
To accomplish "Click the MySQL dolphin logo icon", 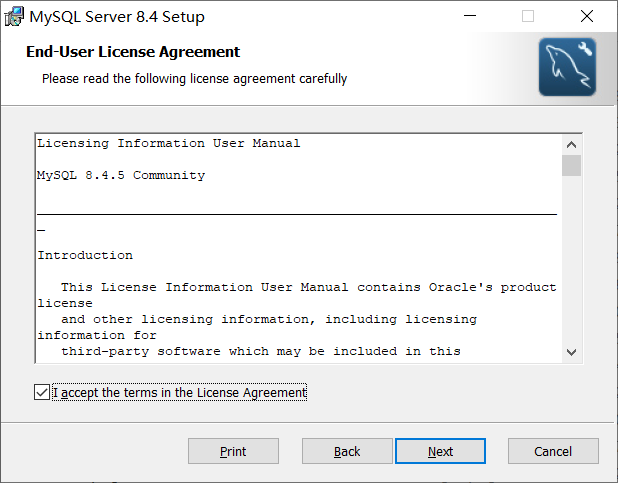I will 567,67.
